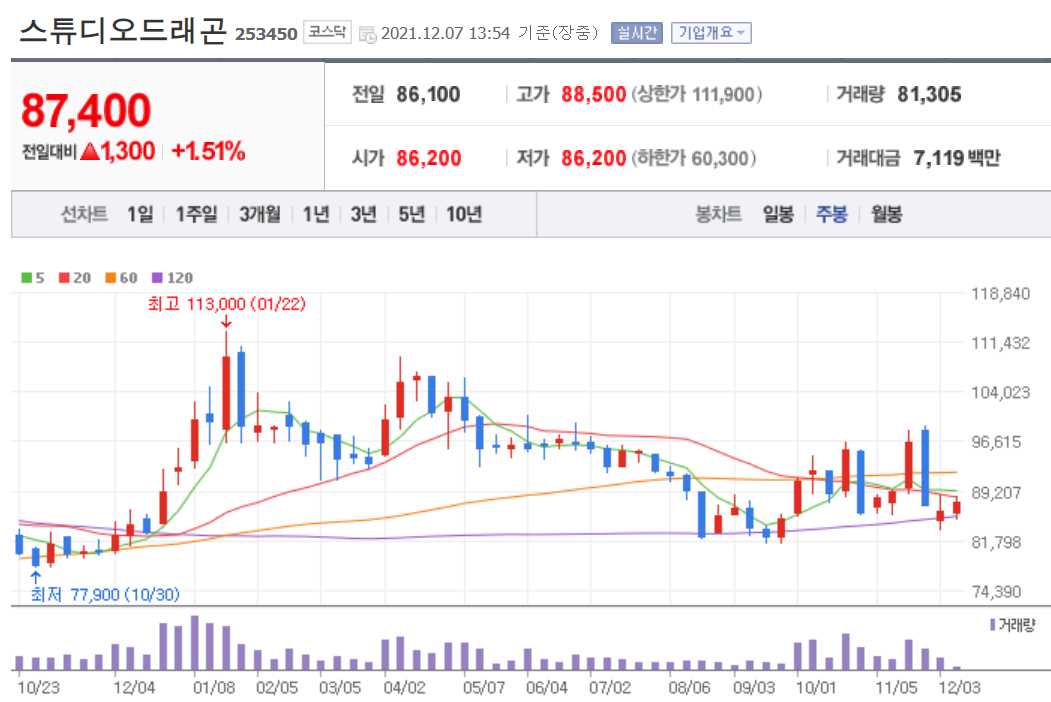Open the 기업개요 dropdown
The height and width of the screenshot is (702, 1051).
pyautogui.click(x=711, y=33)
